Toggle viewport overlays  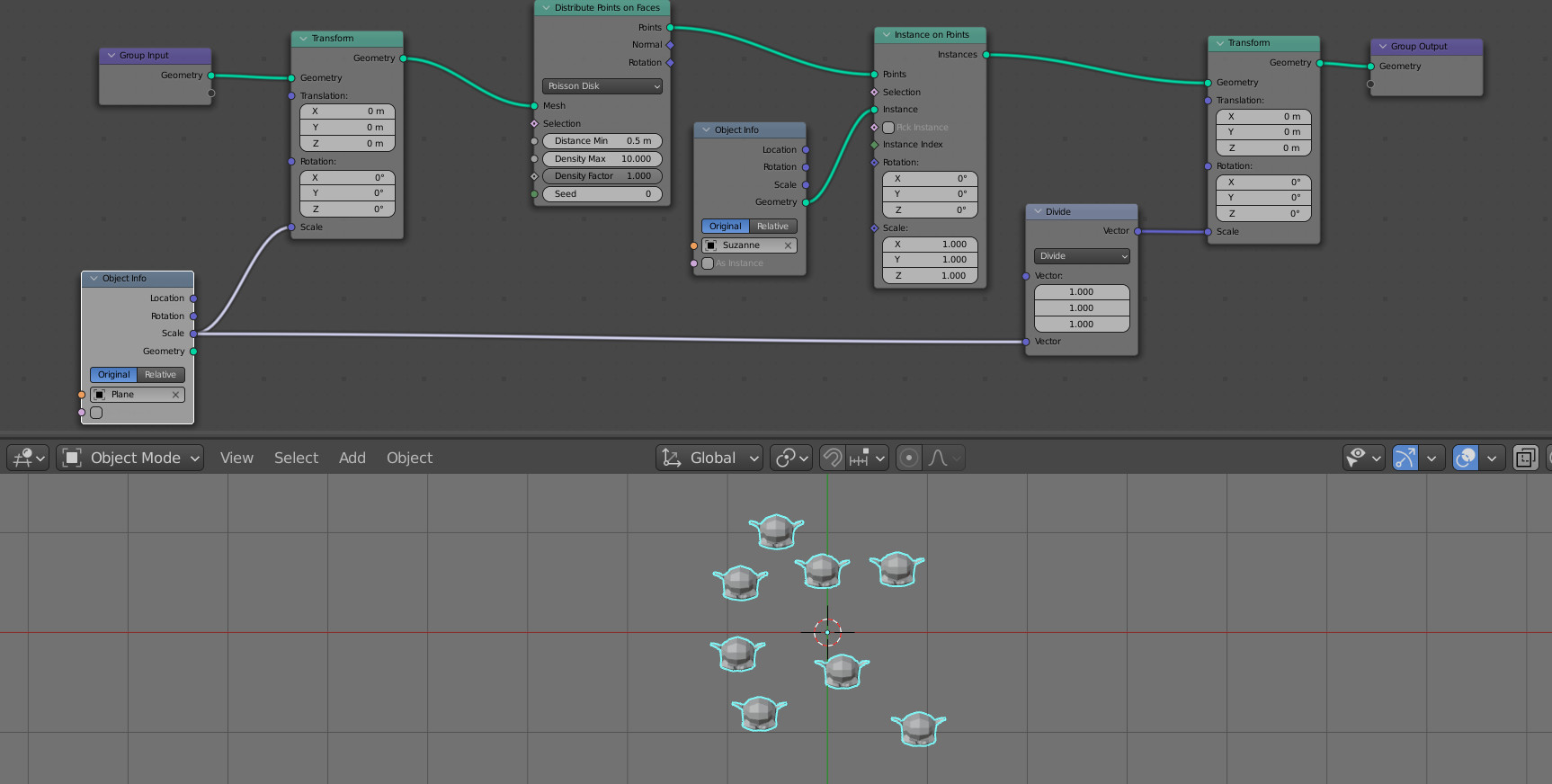click(1465, 458)
